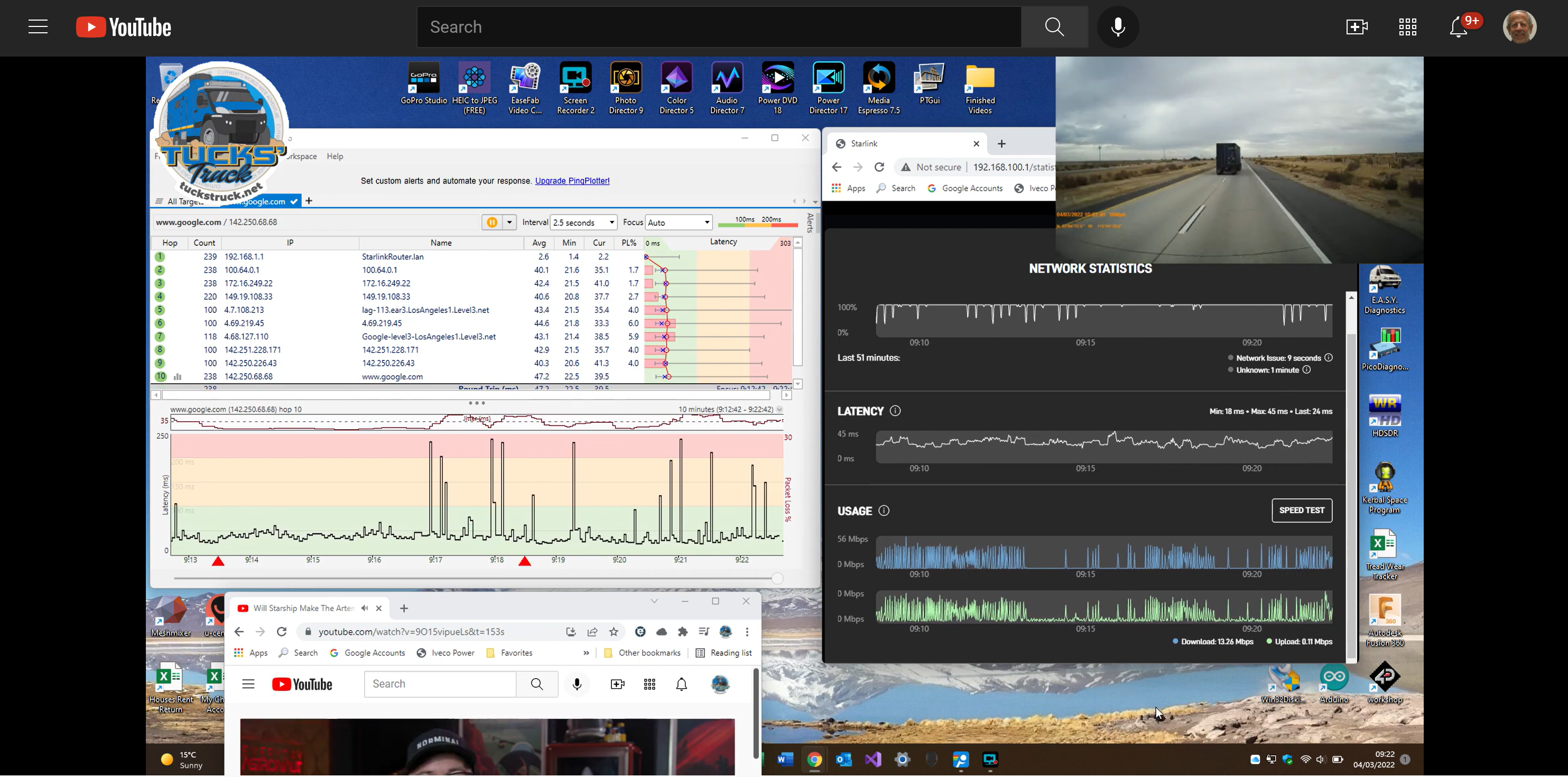
Task: Click Chrome icon in Windows taskbar
Action: tap(814, 760)
